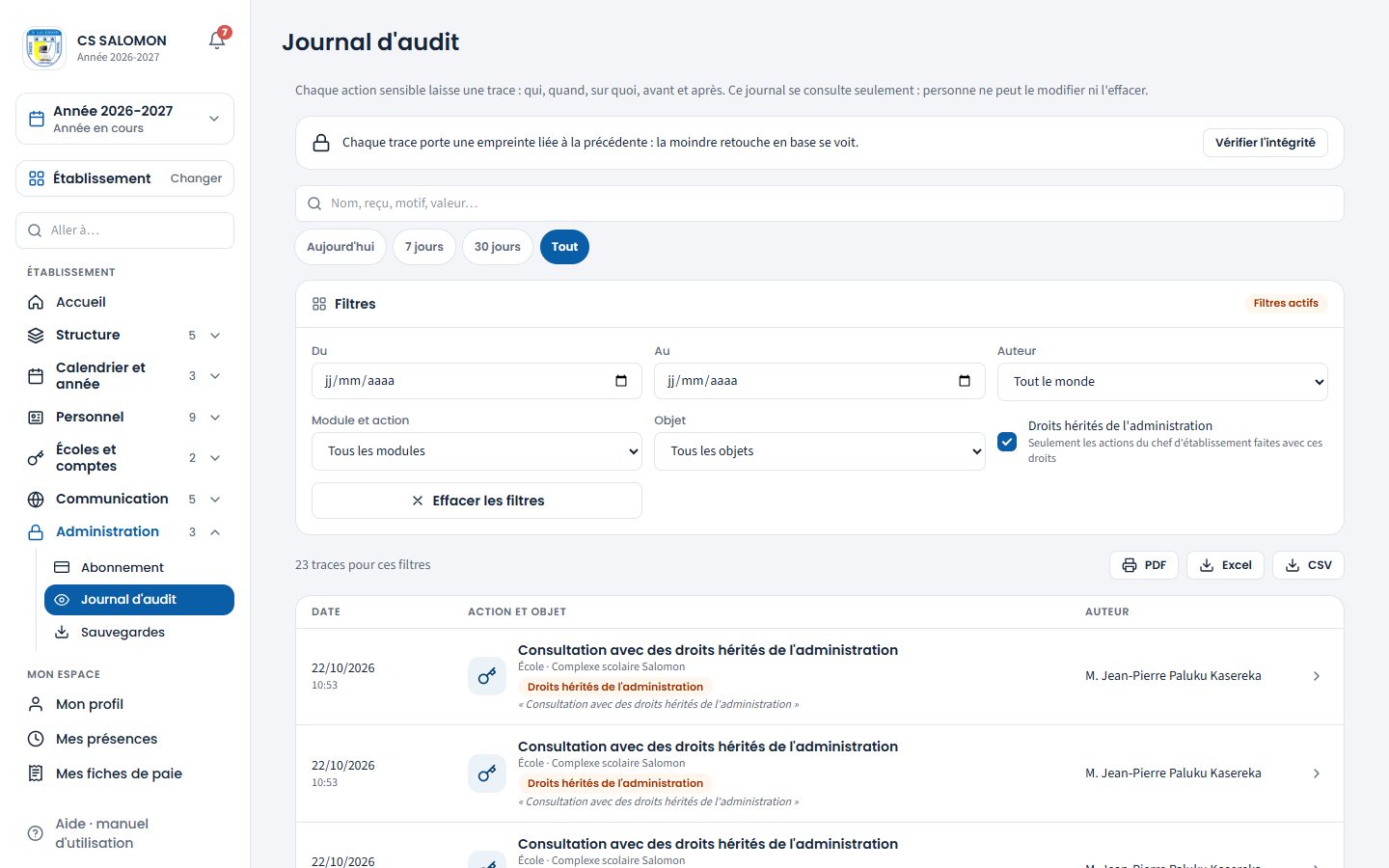Viewport: 1389px width, 868px height.
Task: Click the Écoles et comptes key icon
Action: [36, 458]
